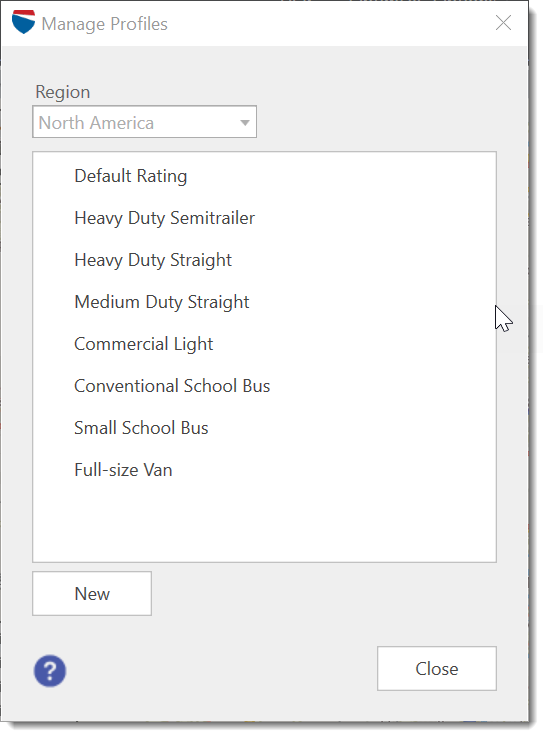Select Heavy Duty Semitrailer profile
Viewport: 544px width, 737px height.
point(165,218)
